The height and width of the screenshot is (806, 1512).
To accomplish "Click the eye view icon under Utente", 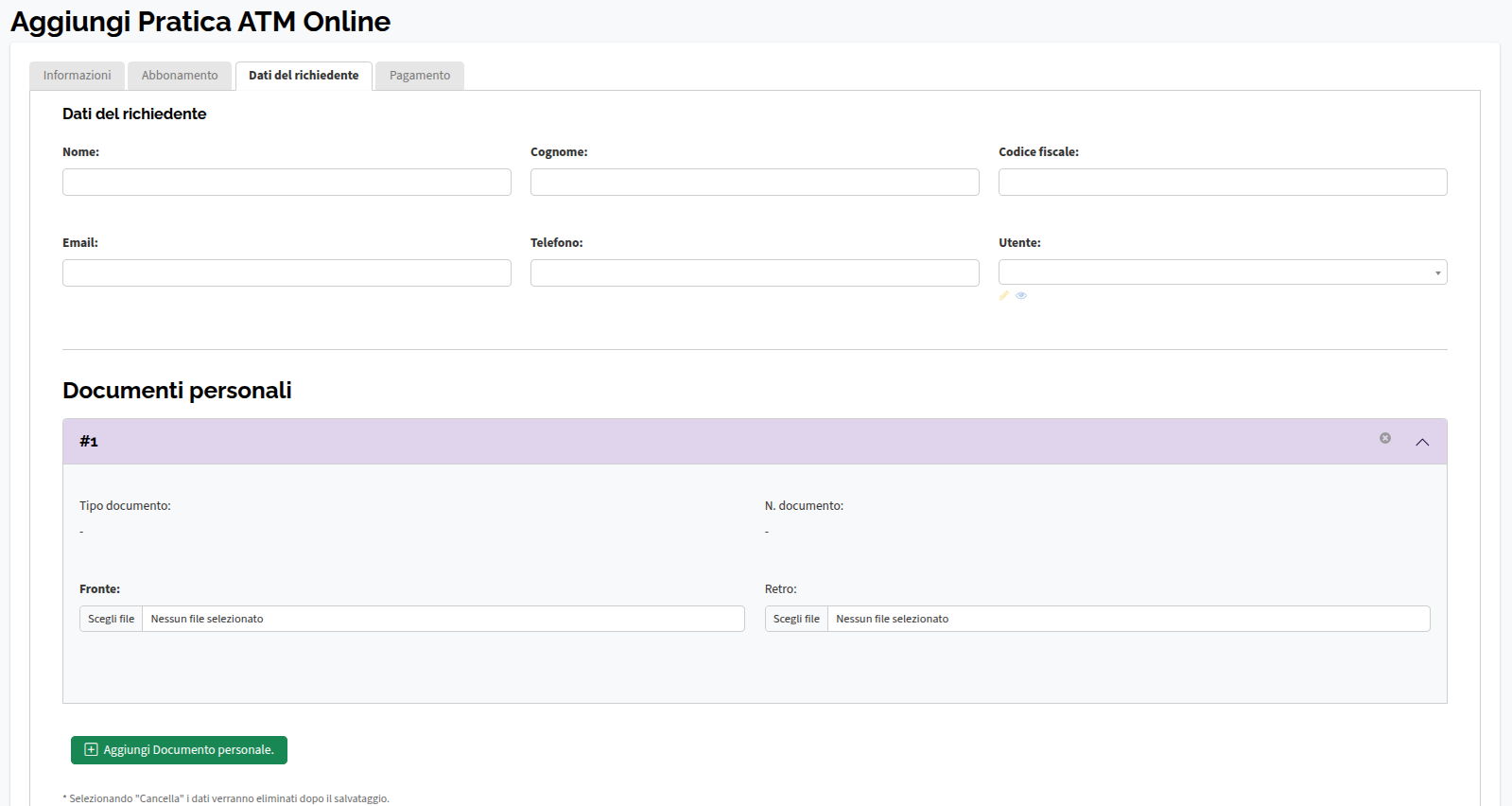I will [x=1021, y=296].
